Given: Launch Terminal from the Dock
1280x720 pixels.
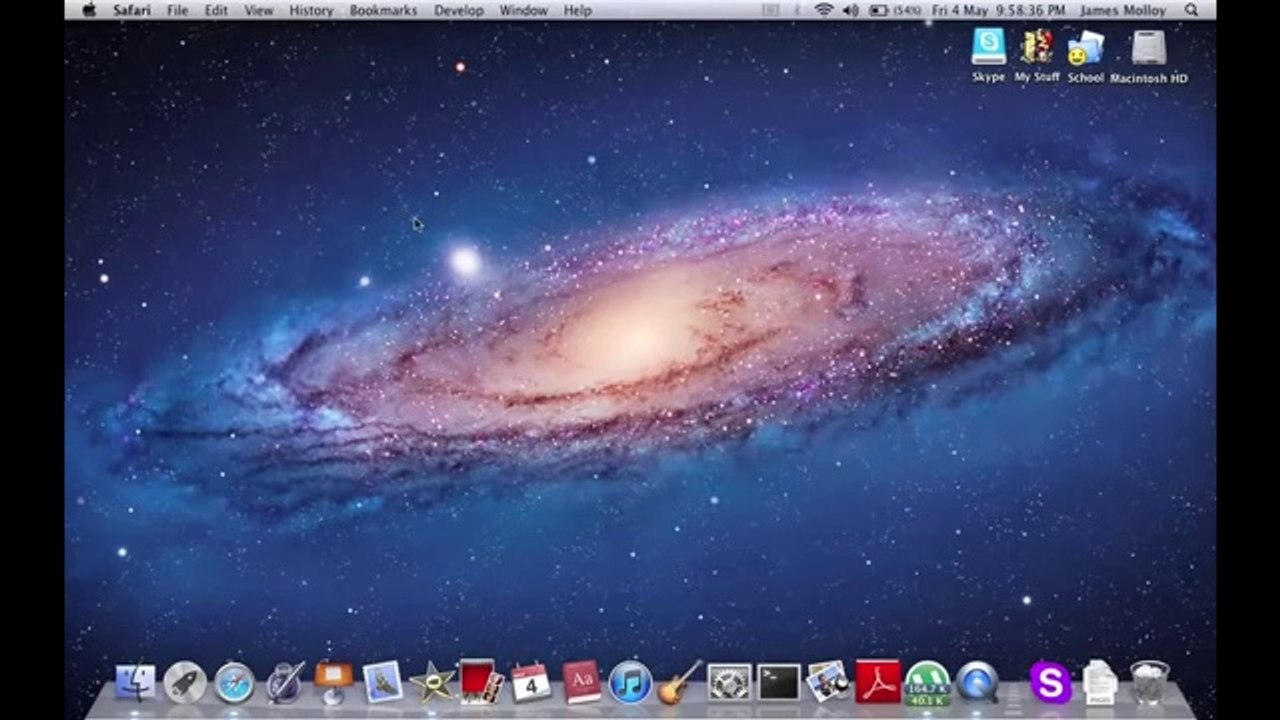Looking at the screenshot, I should [x=779, y=683].
